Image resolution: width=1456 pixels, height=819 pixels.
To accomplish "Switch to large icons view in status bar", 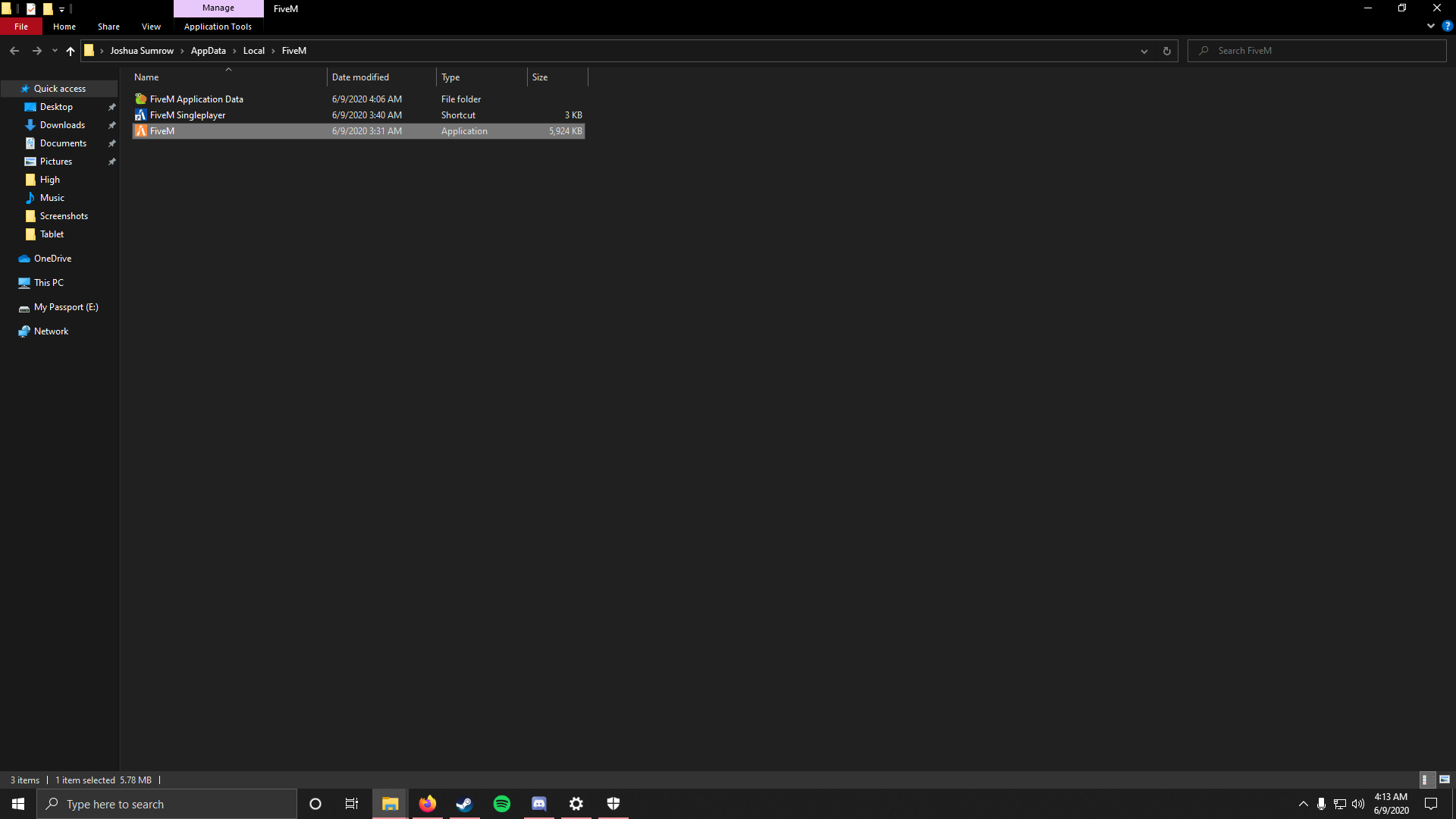I will [x=1445, y=780].
